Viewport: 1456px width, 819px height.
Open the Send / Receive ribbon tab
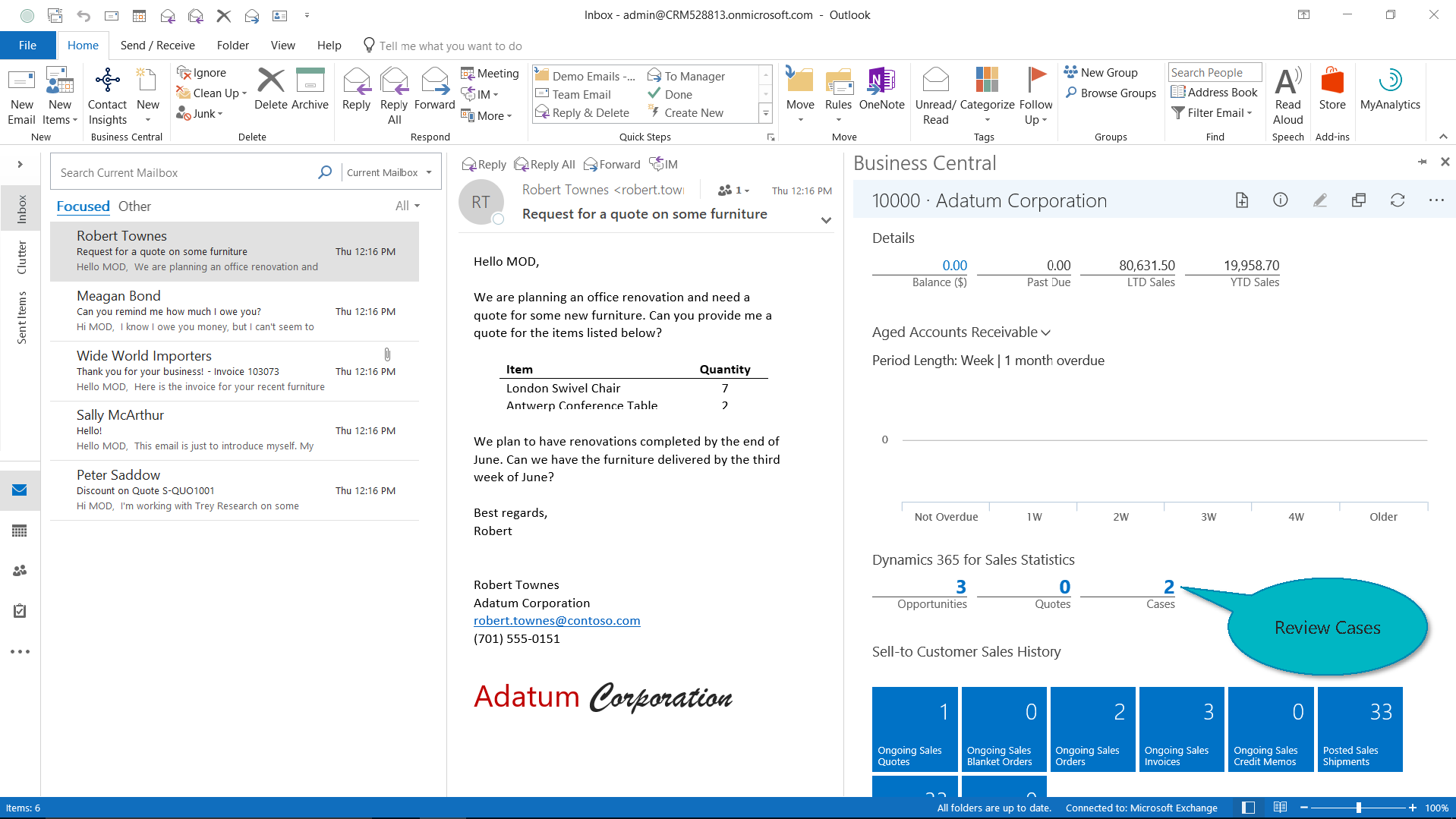click(157, 46)
